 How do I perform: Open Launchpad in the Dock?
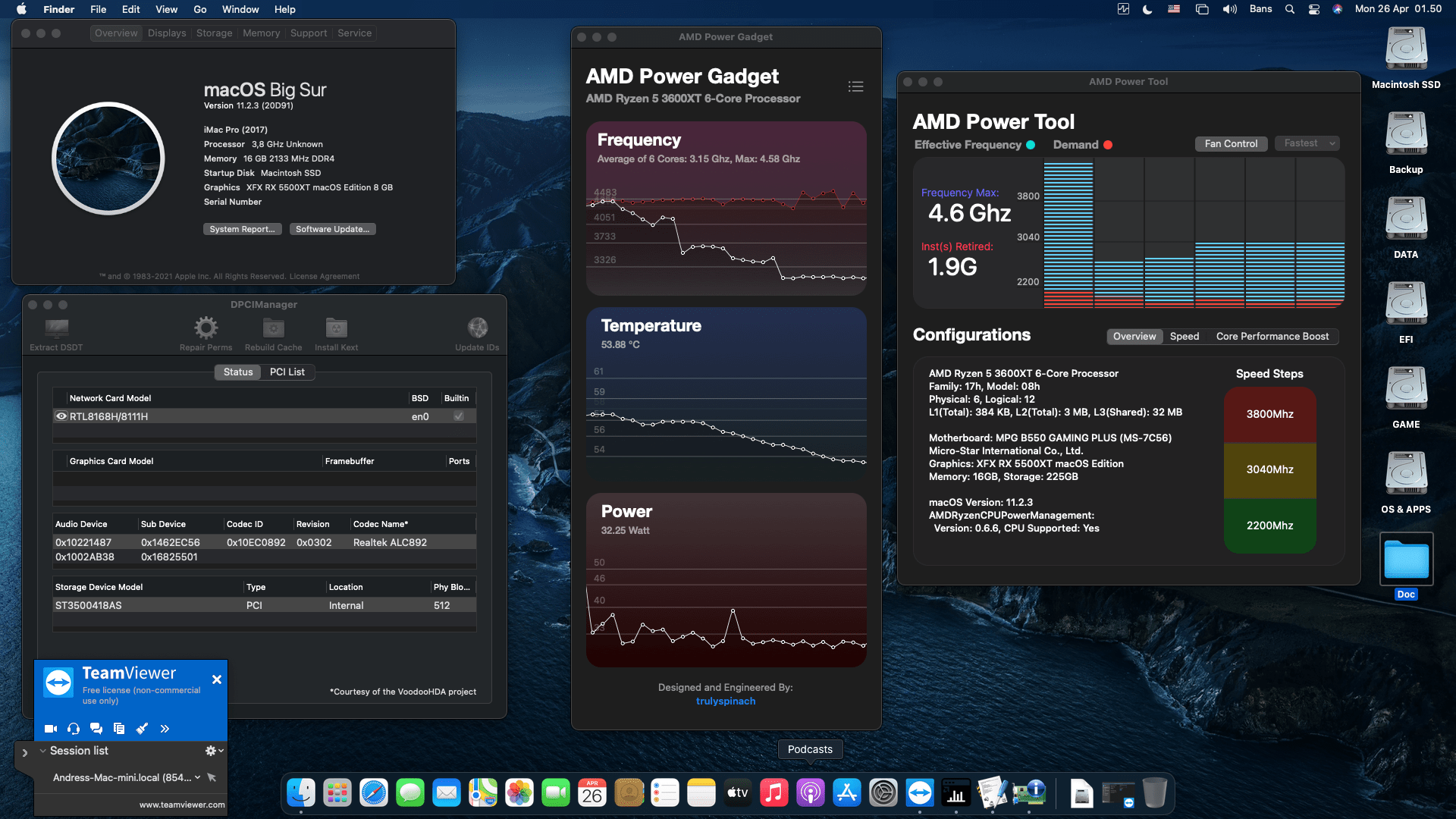tap(337, 793)
